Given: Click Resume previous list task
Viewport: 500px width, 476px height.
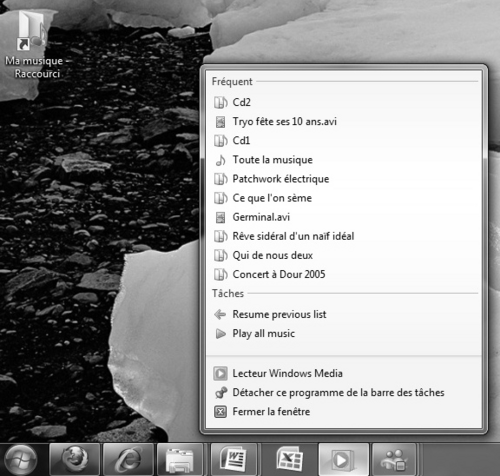Looking at the screenshot, I should click(344, 314).
